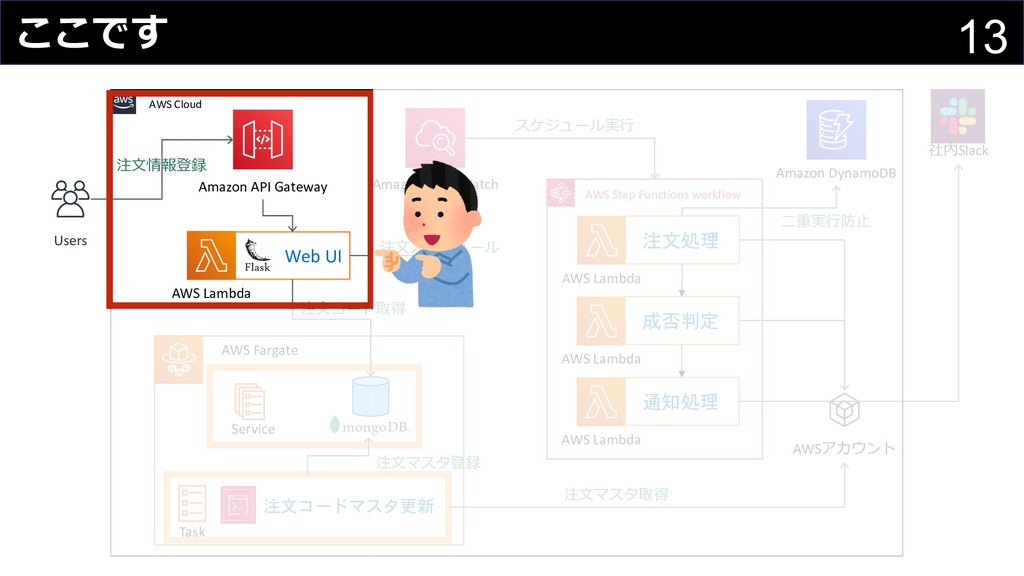This screenshot has width=1024, height=576.
Task: Click the slide number 13
Action: pos(983,37)
